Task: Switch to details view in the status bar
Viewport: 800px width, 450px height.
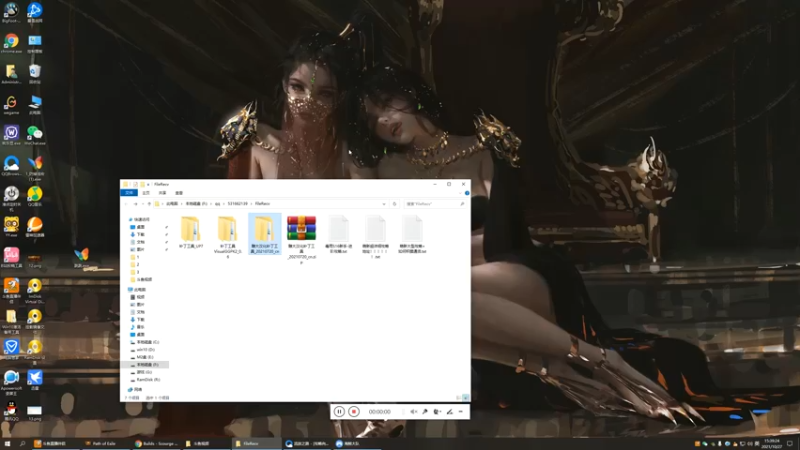Action: coord(459,397)
